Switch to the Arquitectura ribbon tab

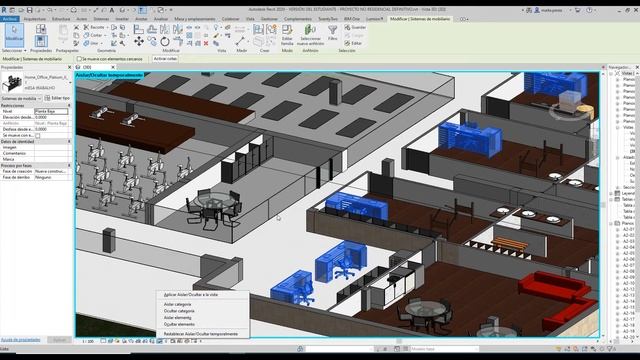point(35,19)
